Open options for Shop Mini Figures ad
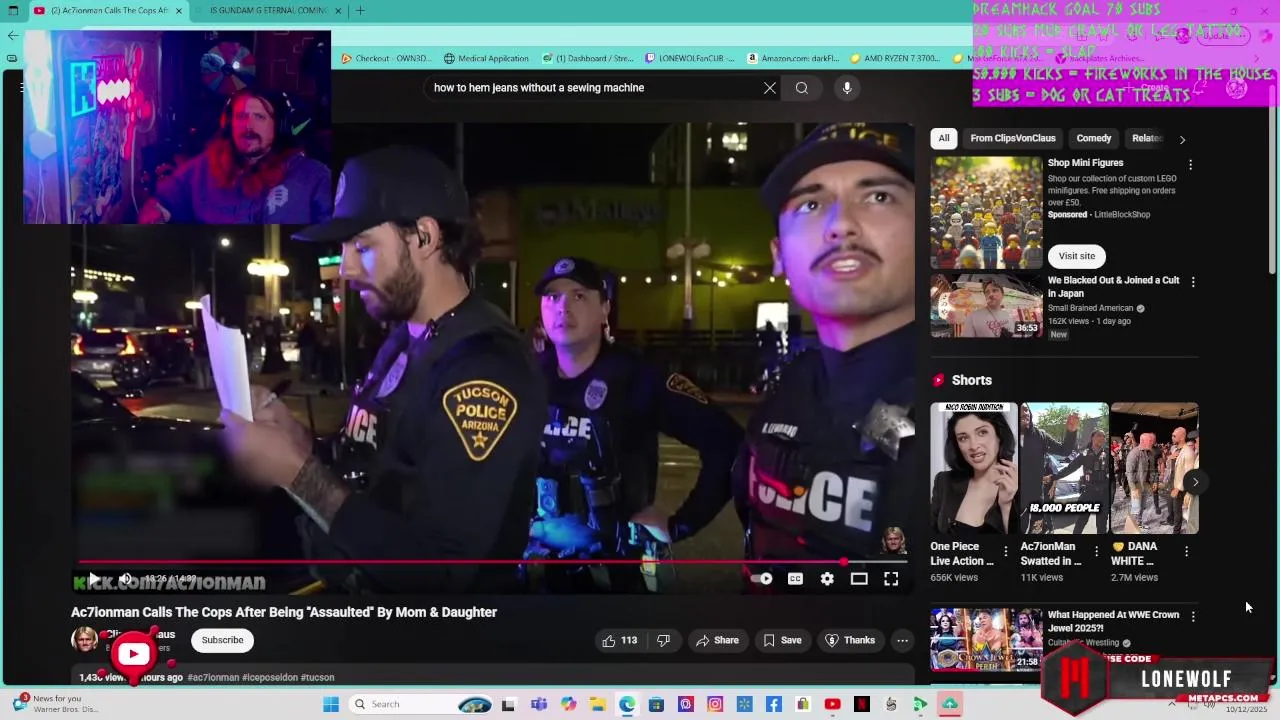Image resolution: width=1280 pixels, height=720 pixels. [1190, 164]
